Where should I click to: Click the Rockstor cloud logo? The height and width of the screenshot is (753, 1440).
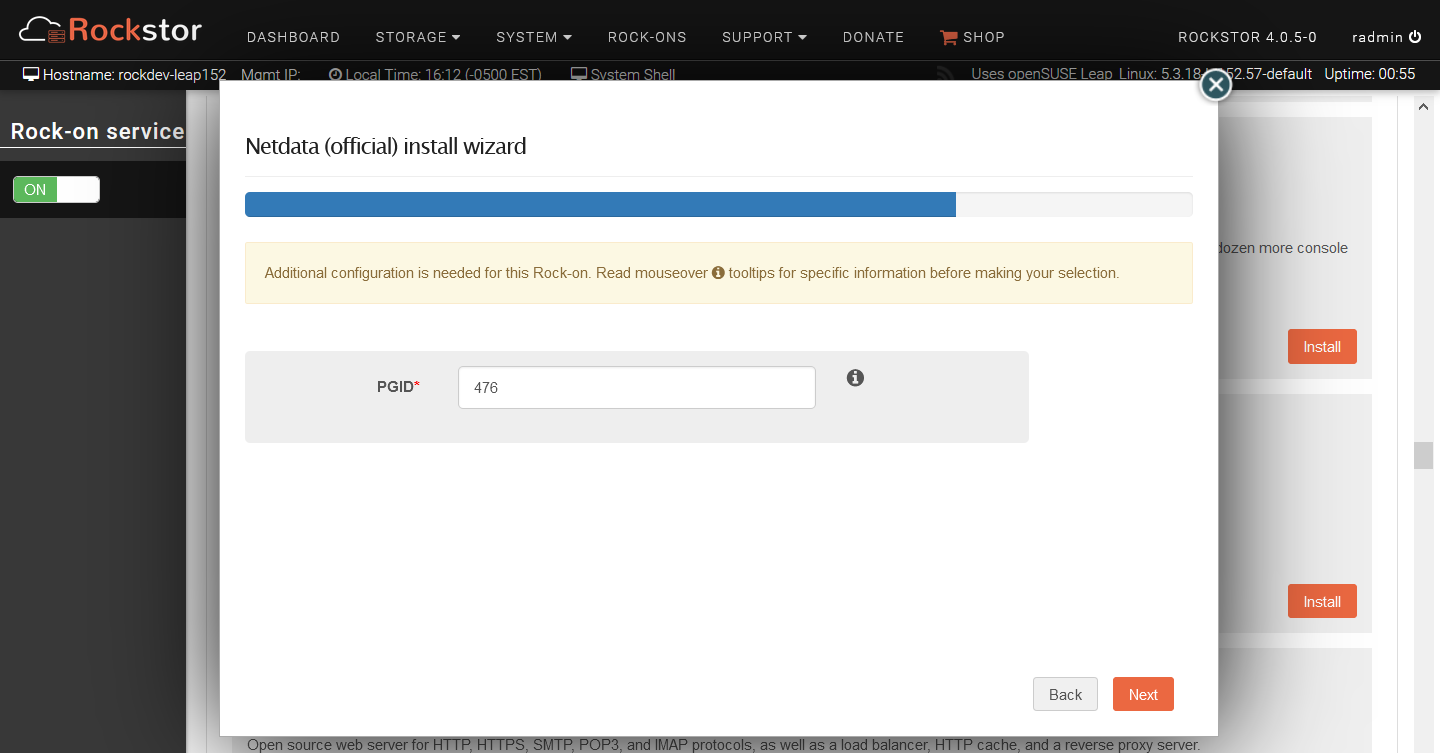(110, 30)
